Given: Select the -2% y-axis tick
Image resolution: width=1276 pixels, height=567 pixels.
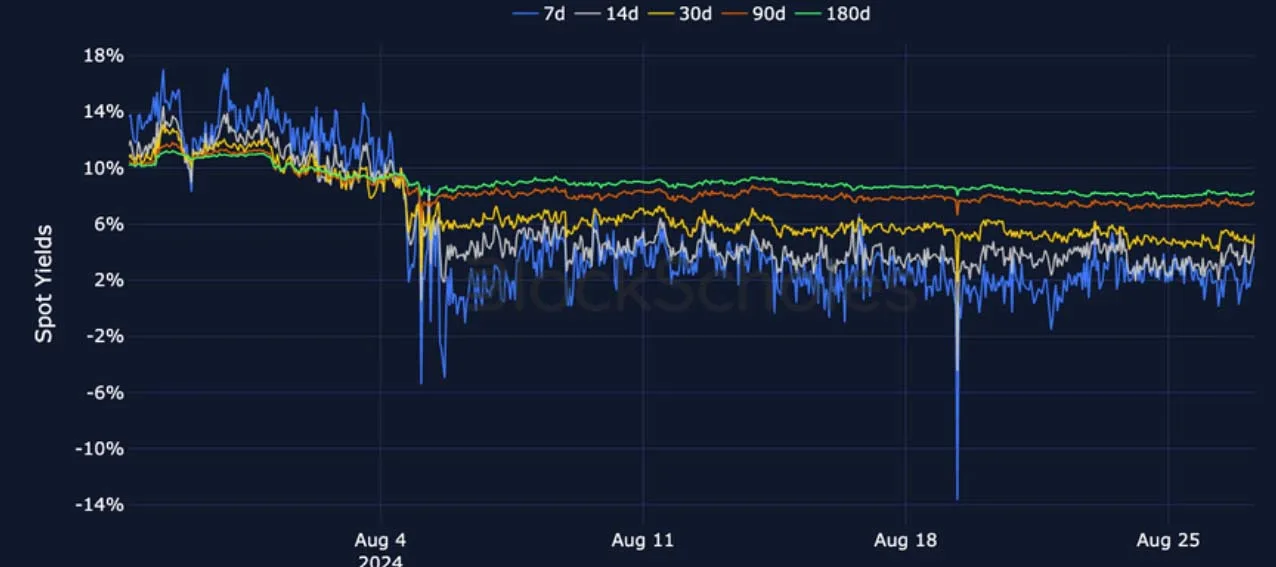Looking at the screenshot, I should point(106,336).
